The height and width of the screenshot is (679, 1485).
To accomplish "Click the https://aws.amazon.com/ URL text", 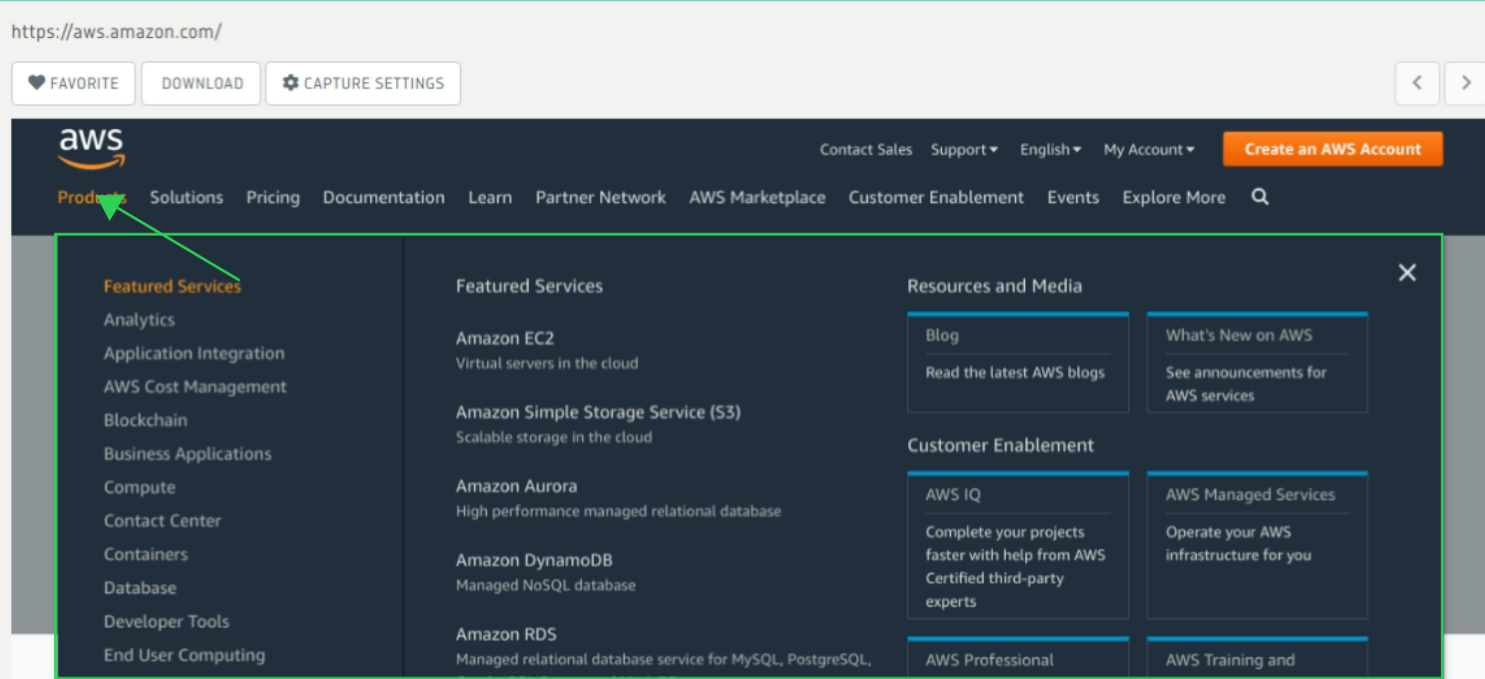I will tap(116, 31).
